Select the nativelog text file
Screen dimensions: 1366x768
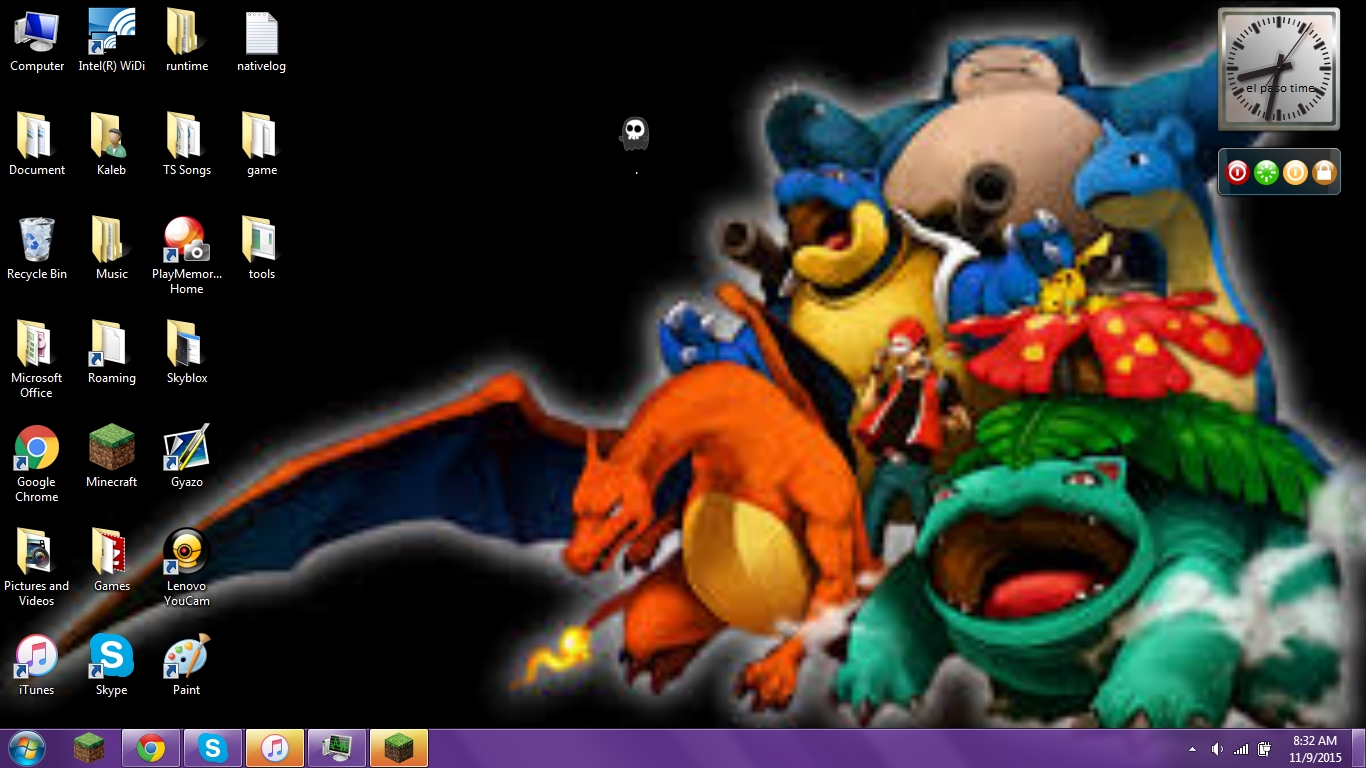261,41
